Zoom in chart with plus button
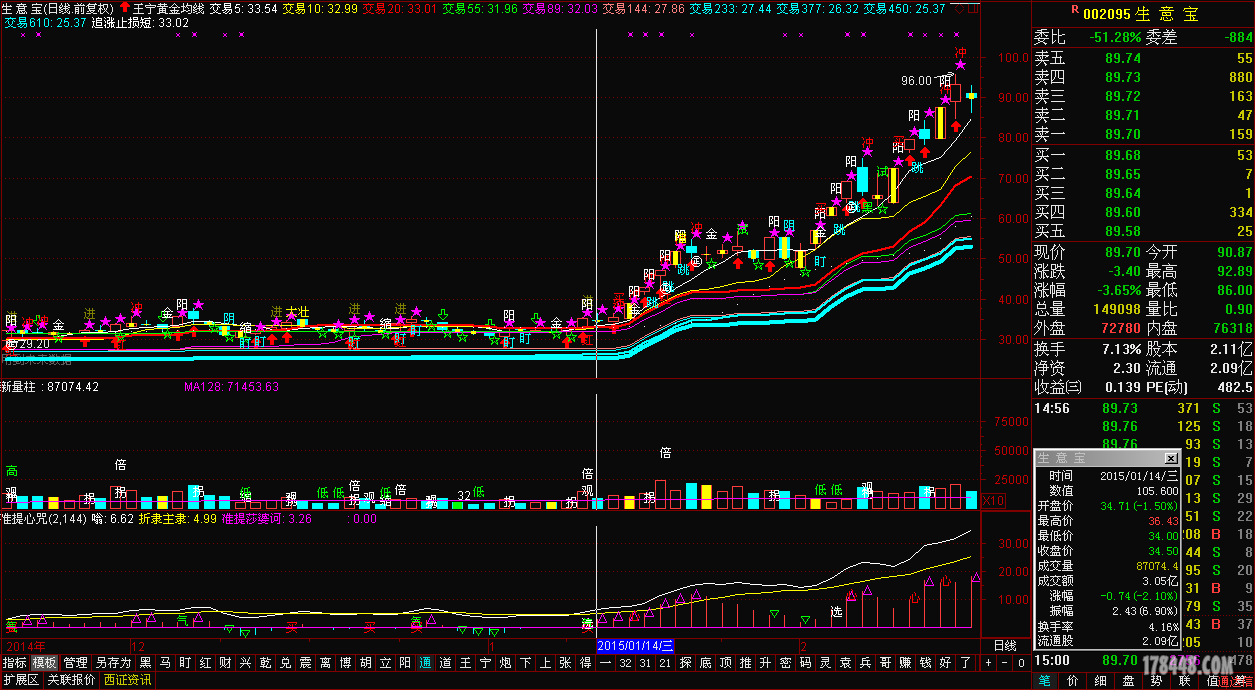 [x=988, y=662]
